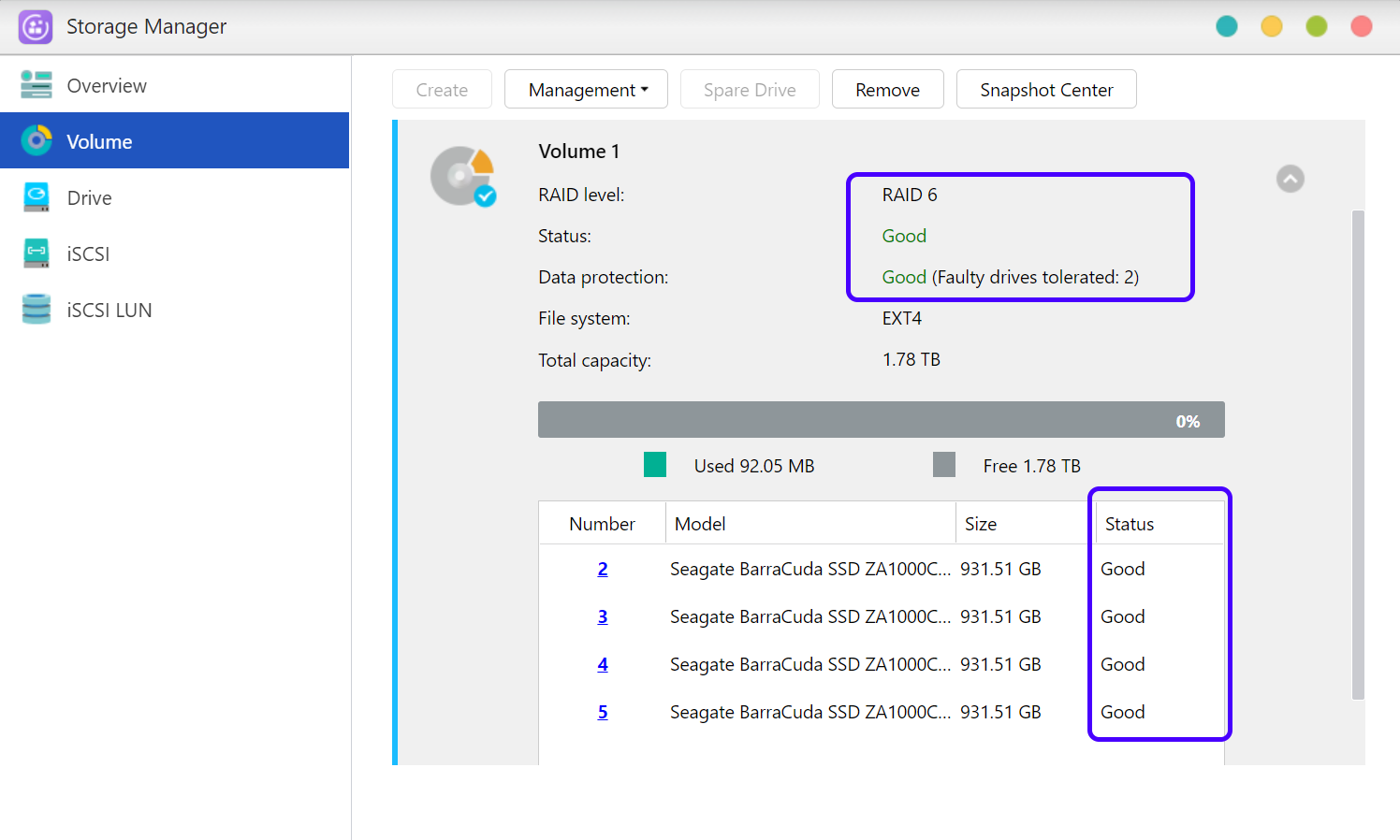The image size is (1400, 840).
Task: Open drive number 5 link
Action: click(x=603, y=712)
